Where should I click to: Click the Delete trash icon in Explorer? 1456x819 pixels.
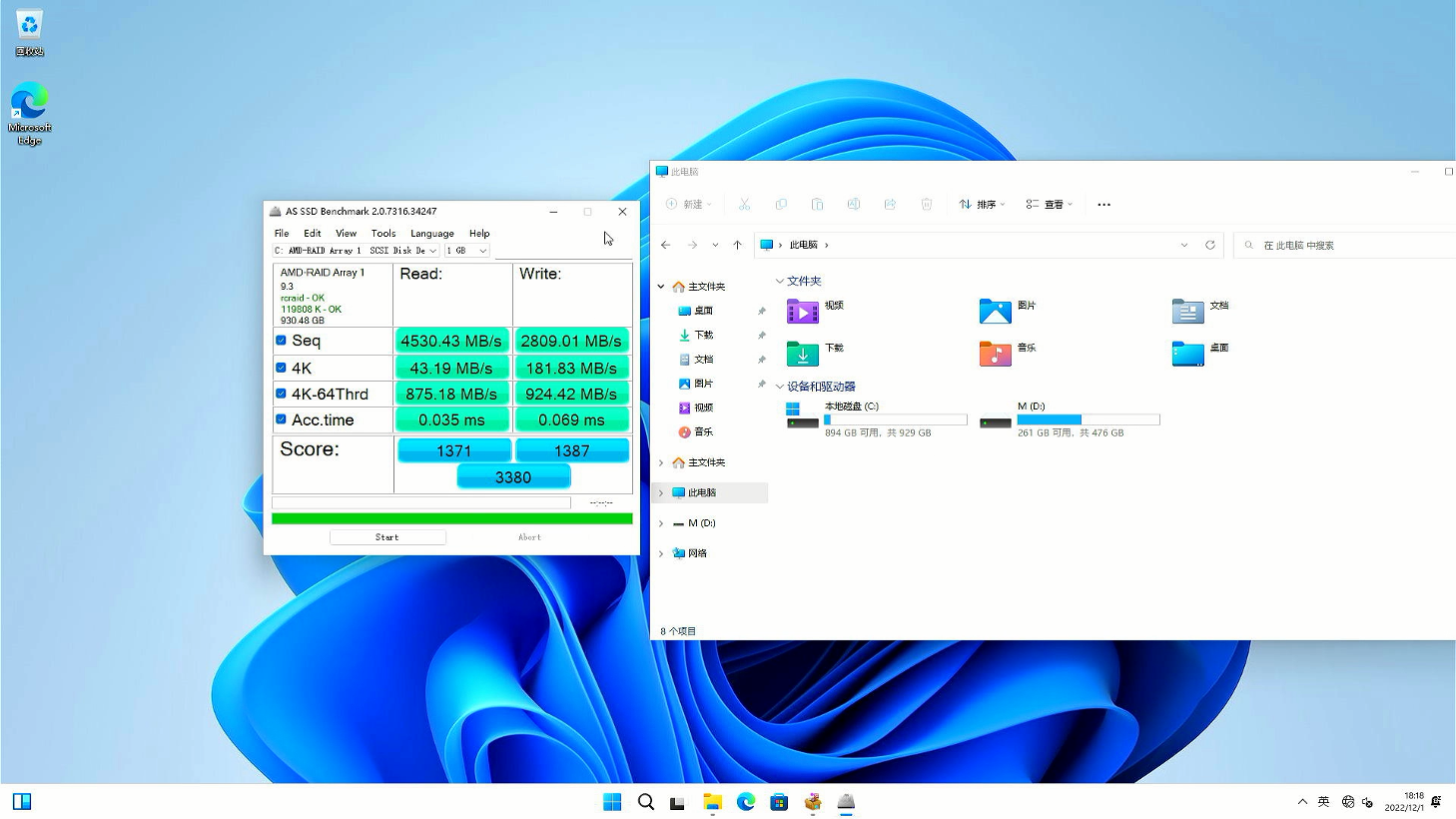pyautogui.click(x=927, y=204)
